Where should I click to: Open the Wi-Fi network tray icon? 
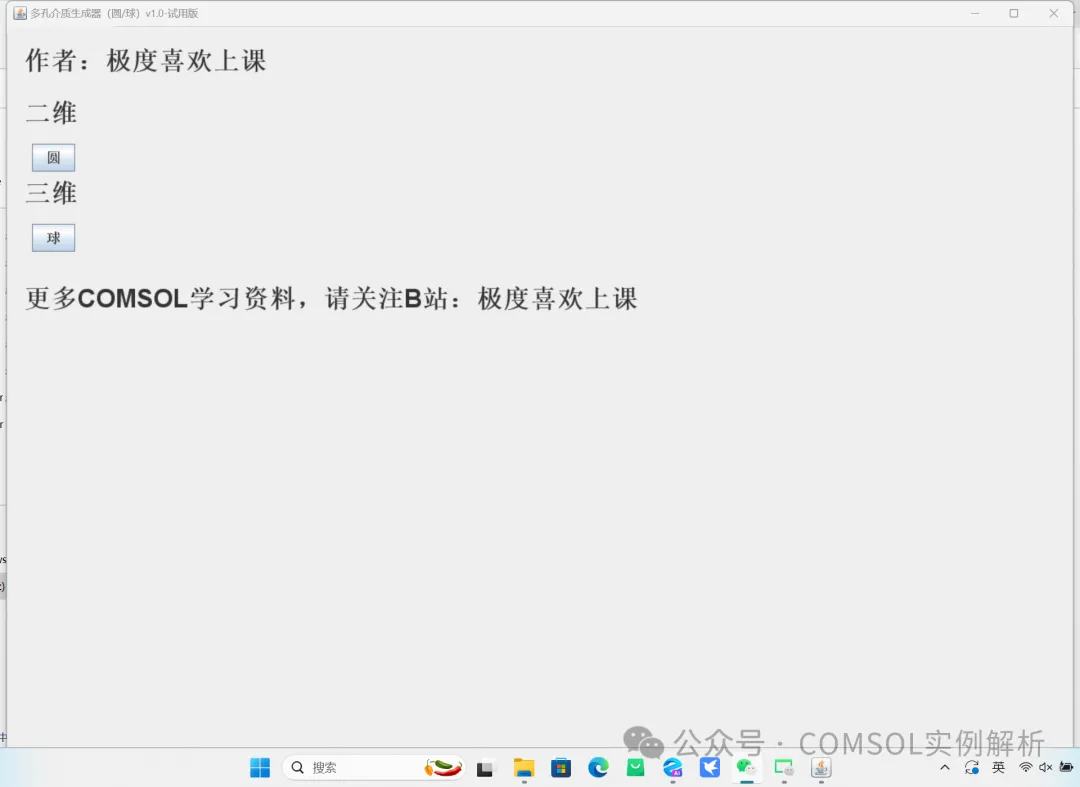(x=1026, y=768)
